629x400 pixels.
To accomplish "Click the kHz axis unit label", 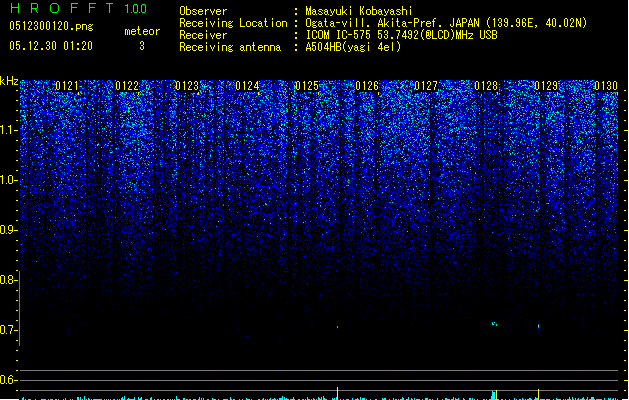I will (x=9, y=81).
